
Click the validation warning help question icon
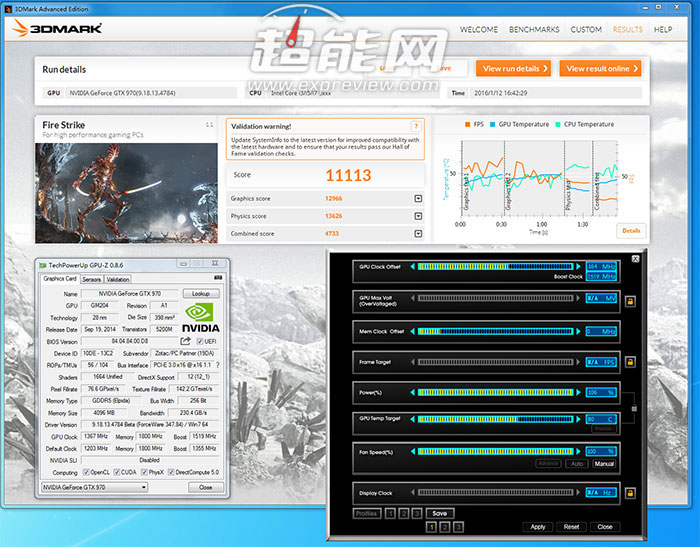[x=416, y=126]
